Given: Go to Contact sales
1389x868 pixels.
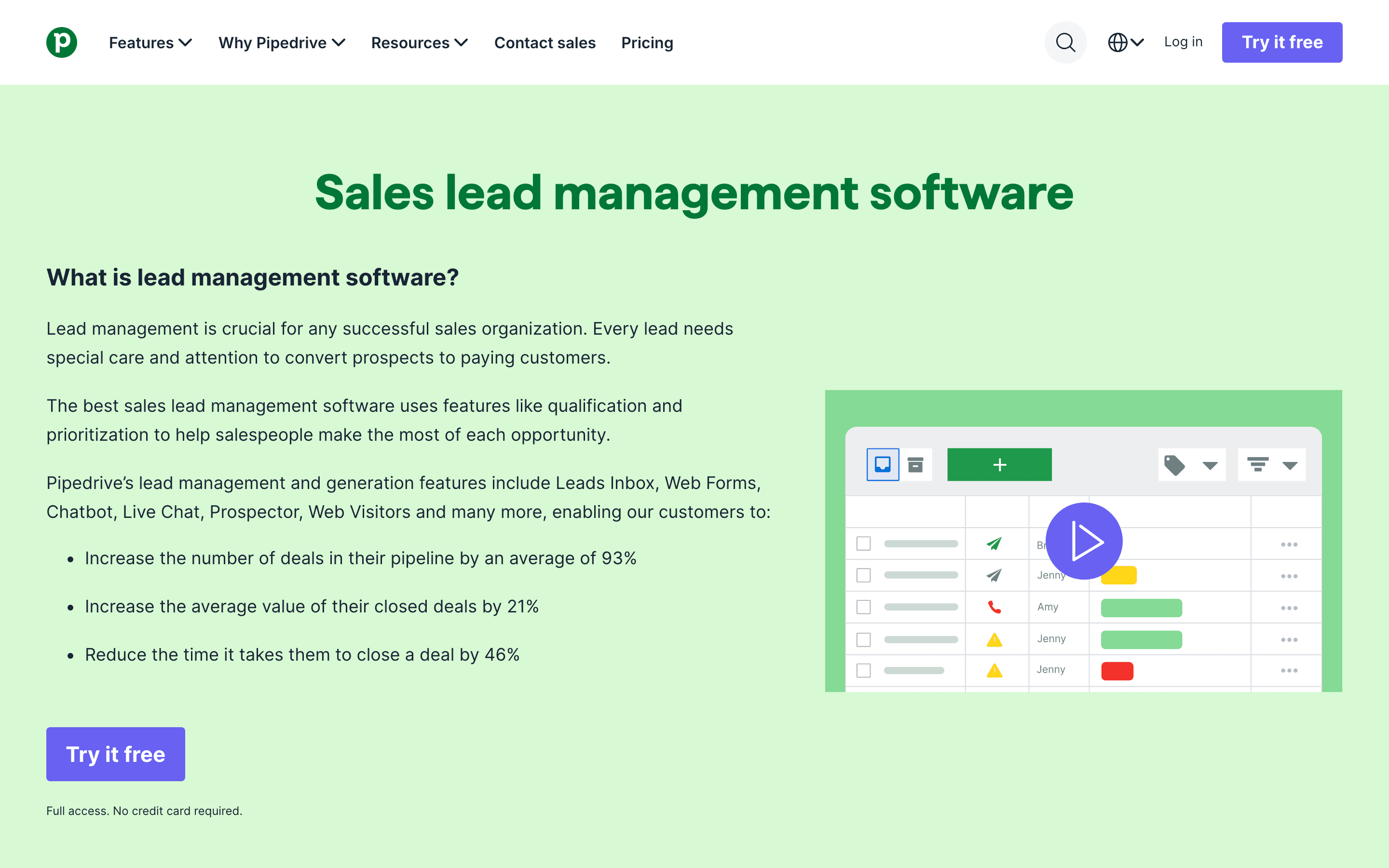Looking at the screenshot, I should 545,42.
